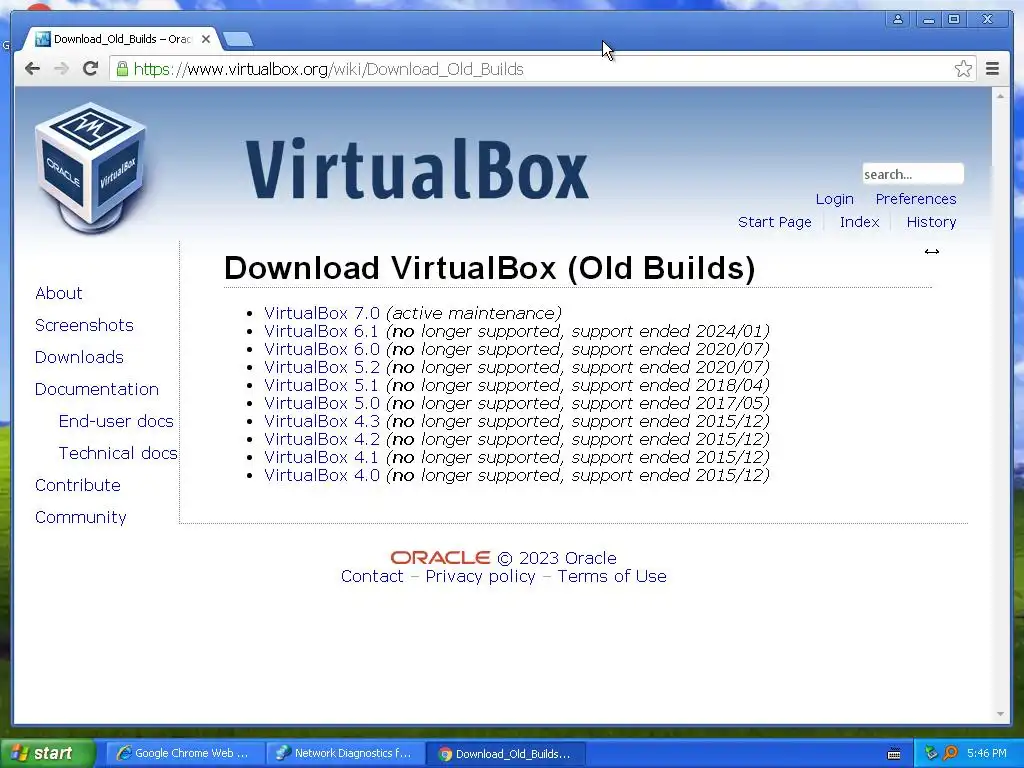Reload the page with the refresh icon

coord(90,69)
